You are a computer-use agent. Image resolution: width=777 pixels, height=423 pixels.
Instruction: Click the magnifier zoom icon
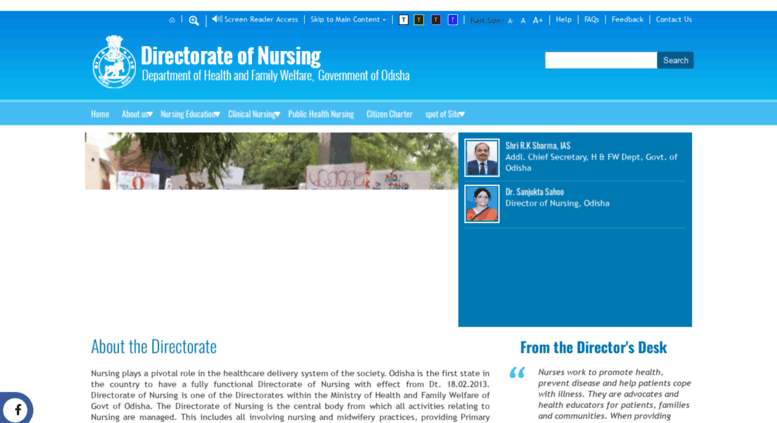tap(194, 21)
